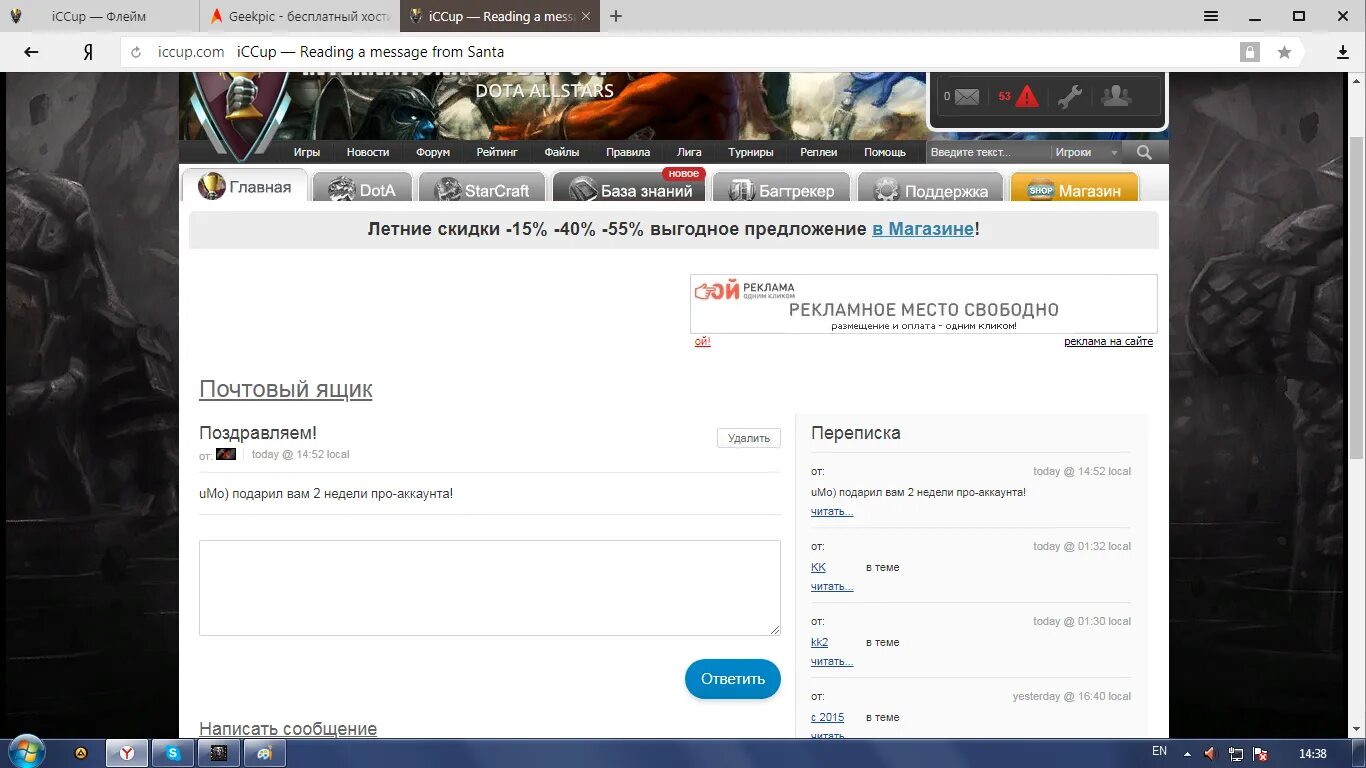Open Форум in top menu
The height and width of the screenshot is (768, 1366).
tap(433, 152)
